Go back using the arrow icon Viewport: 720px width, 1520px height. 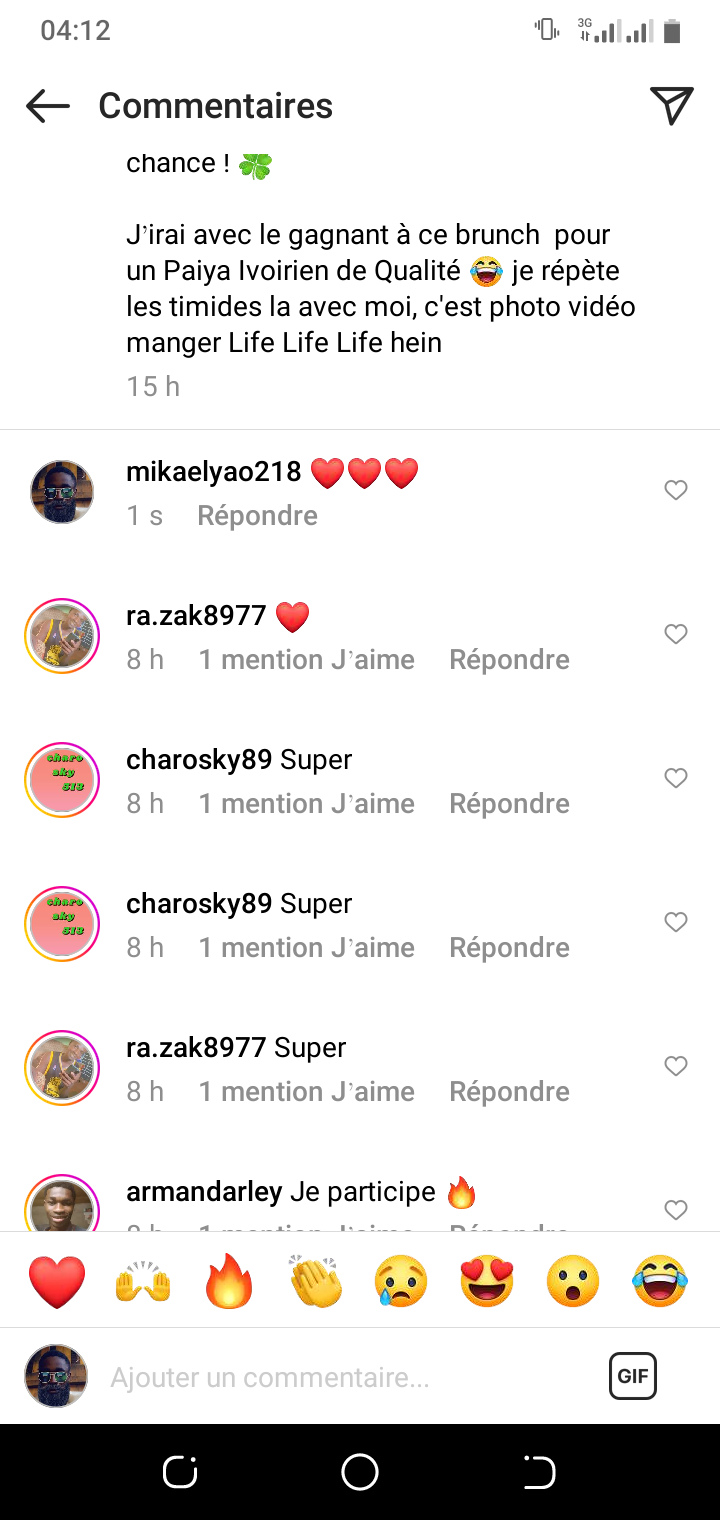pyautogui.click(x=48, y=106)
